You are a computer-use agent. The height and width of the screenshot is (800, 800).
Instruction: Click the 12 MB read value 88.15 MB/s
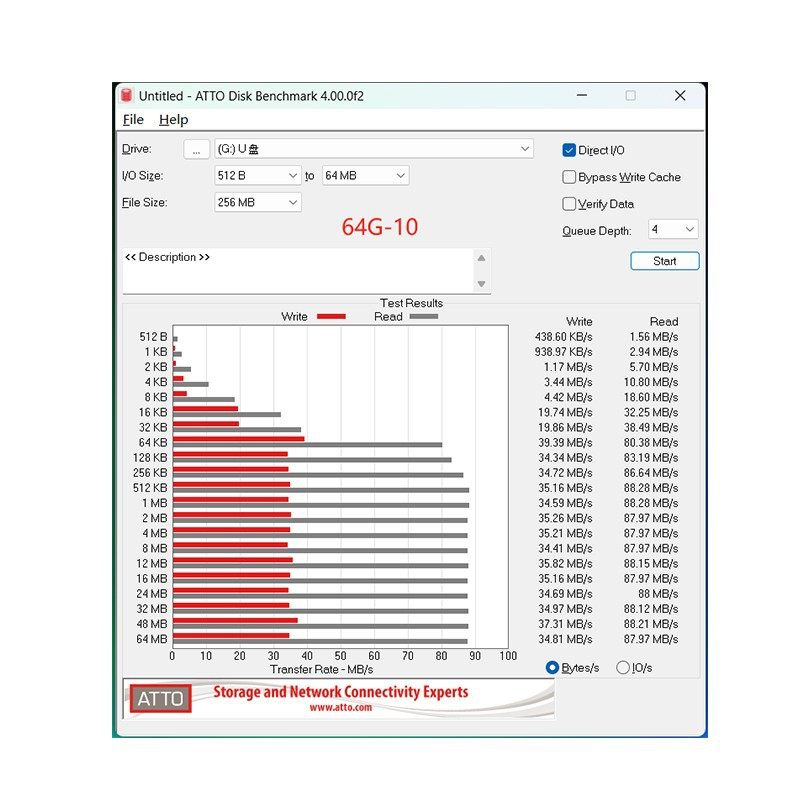pyautogui.click(x=651, y=564)
